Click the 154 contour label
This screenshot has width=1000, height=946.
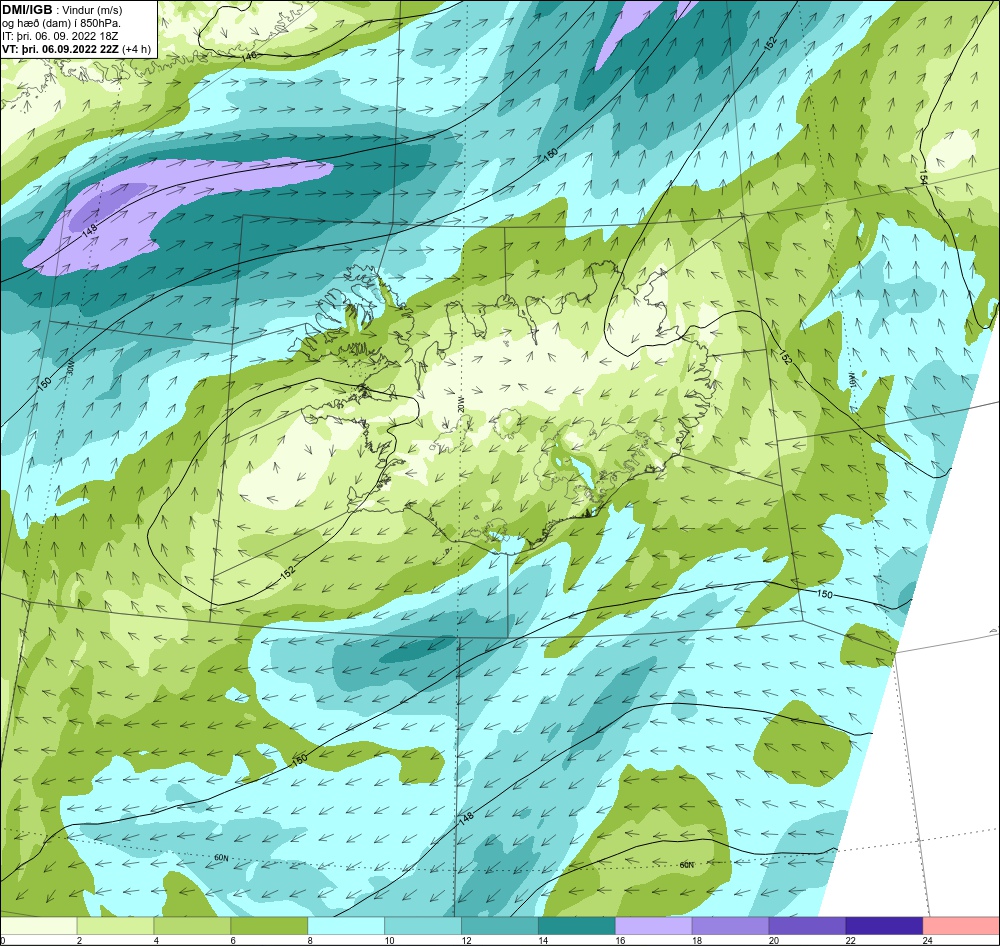tap(923, 177)
